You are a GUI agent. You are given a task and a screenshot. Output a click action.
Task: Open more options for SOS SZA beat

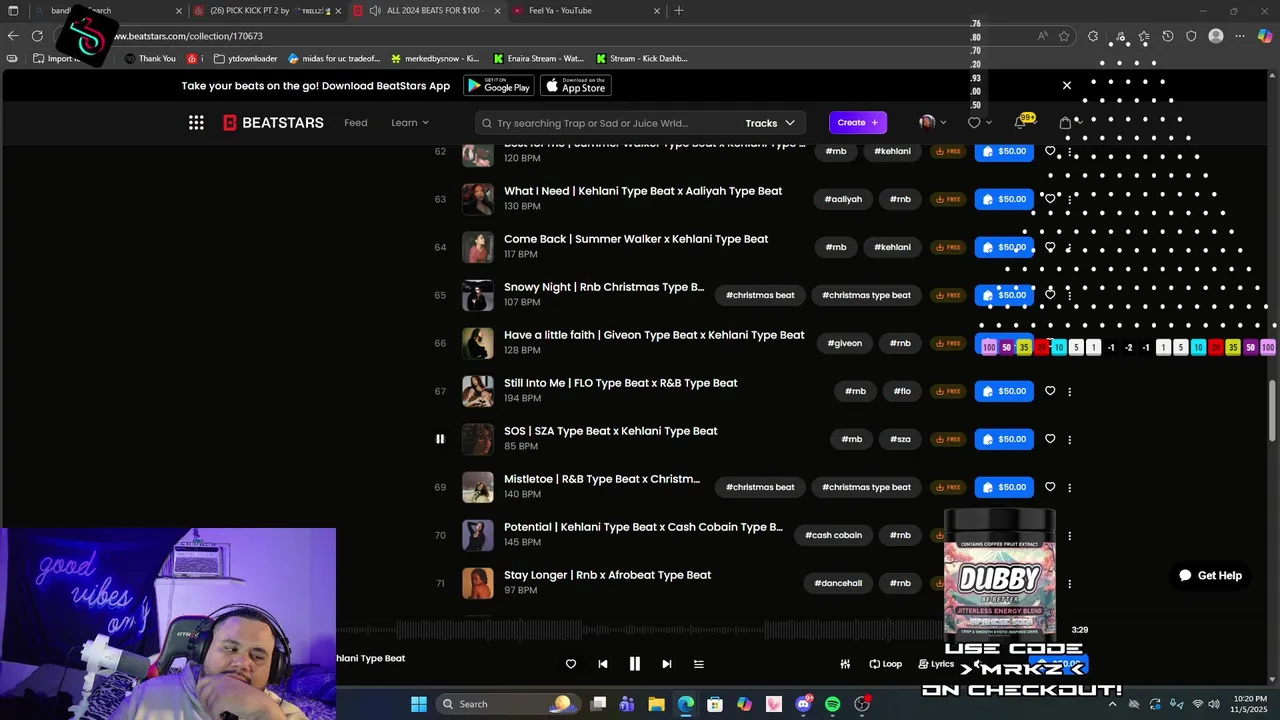[x=1070, y=439]
